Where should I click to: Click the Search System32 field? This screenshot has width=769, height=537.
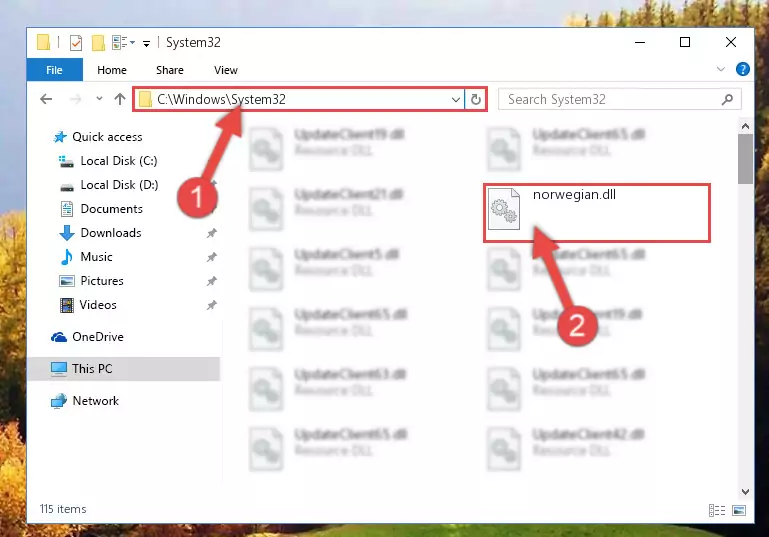619,100
